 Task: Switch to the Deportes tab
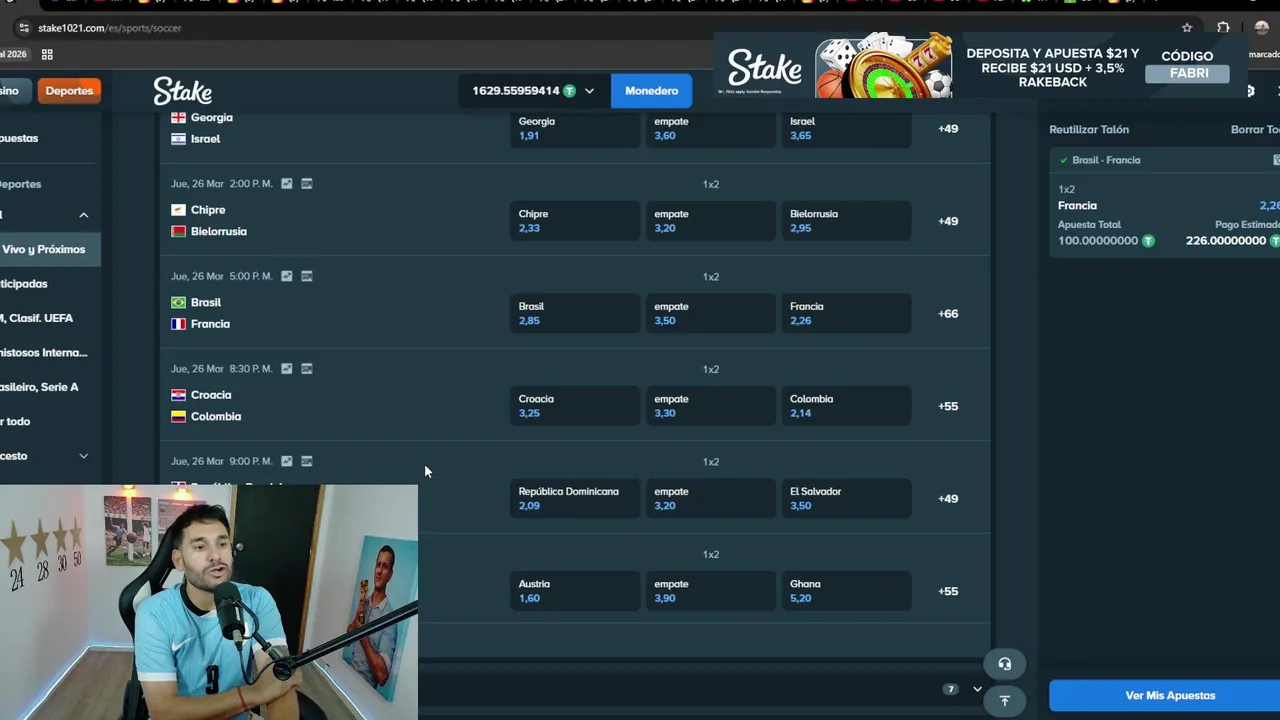69,91
